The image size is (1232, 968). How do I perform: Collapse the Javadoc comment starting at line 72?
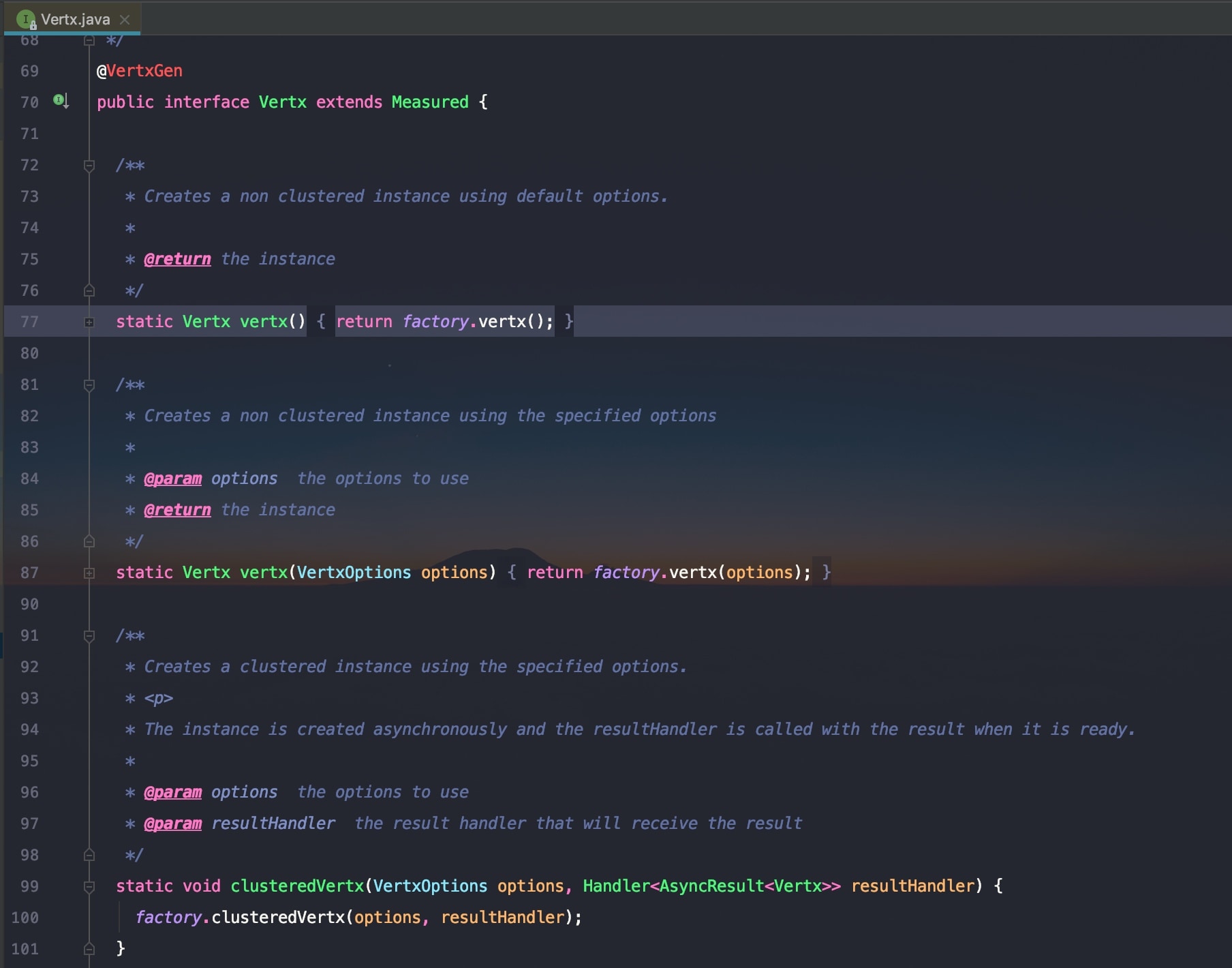pos(89,166)
